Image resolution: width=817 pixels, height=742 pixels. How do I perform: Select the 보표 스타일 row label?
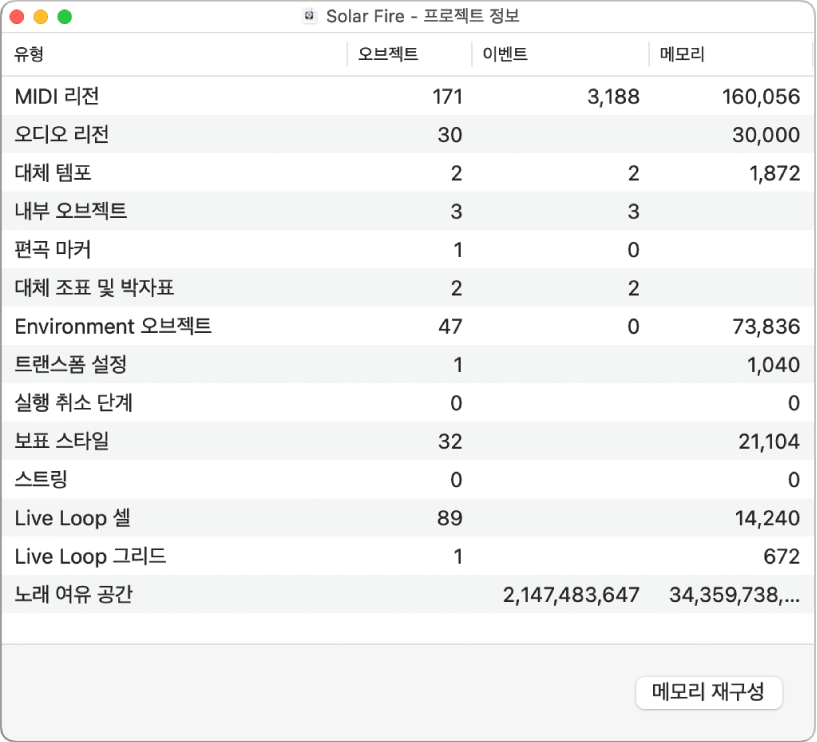coord(61,441)
